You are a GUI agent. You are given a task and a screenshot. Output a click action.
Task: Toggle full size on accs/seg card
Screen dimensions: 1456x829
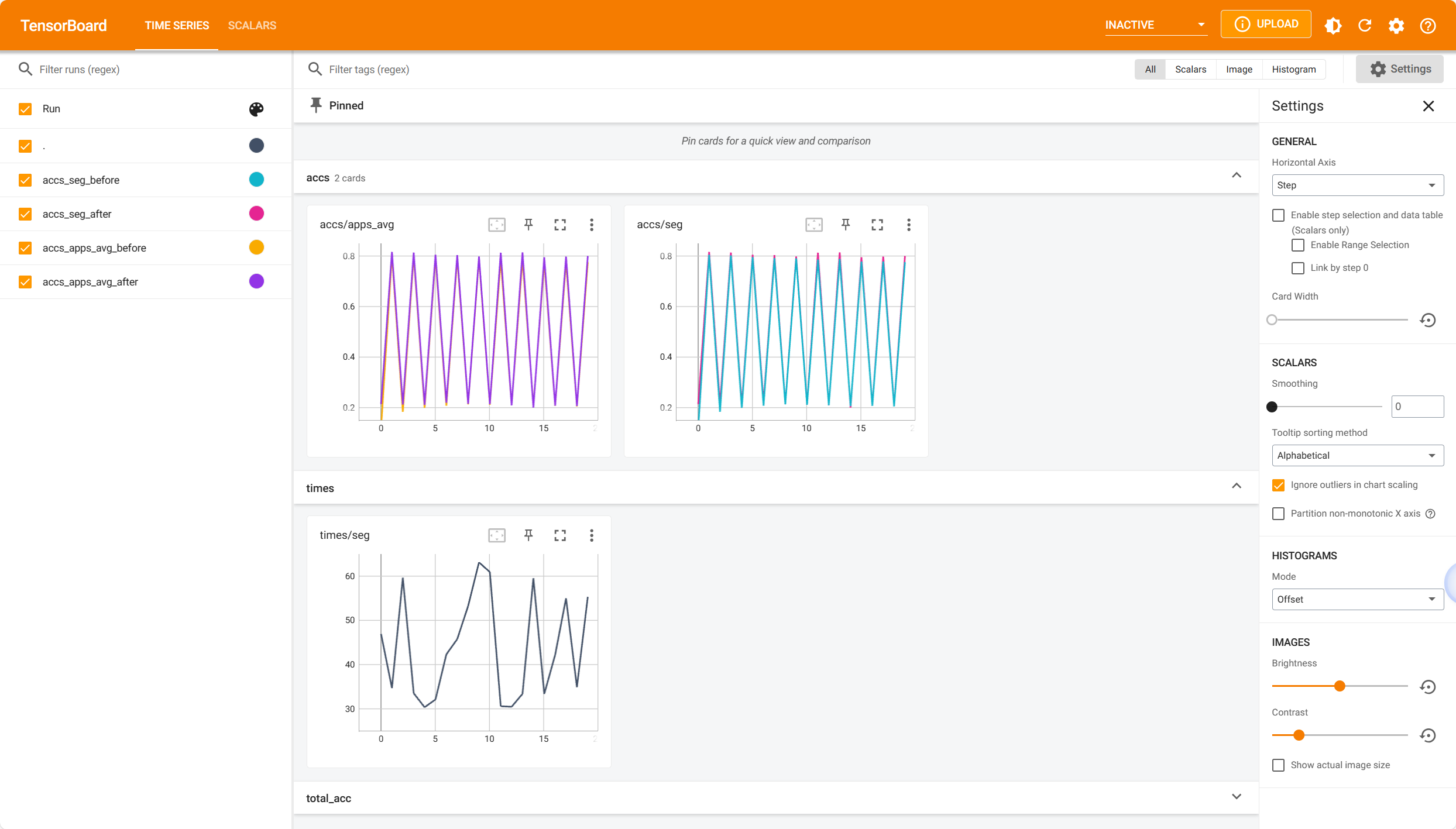tap(877, 225)
